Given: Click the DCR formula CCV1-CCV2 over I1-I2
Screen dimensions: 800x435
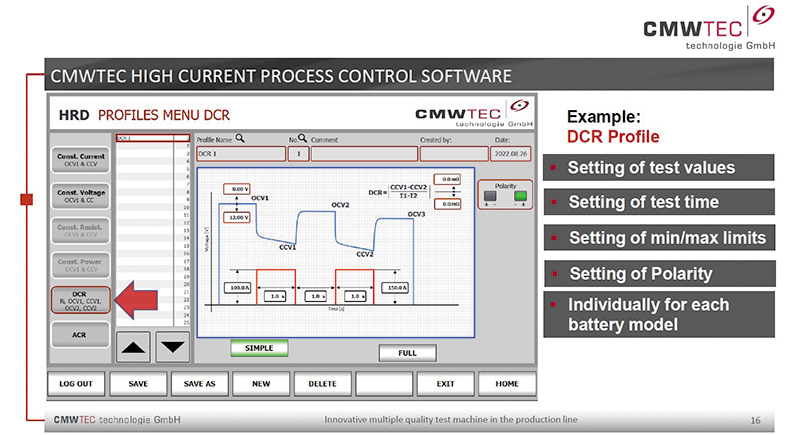Looking at the screenshot, I should (x=398, y=191).
